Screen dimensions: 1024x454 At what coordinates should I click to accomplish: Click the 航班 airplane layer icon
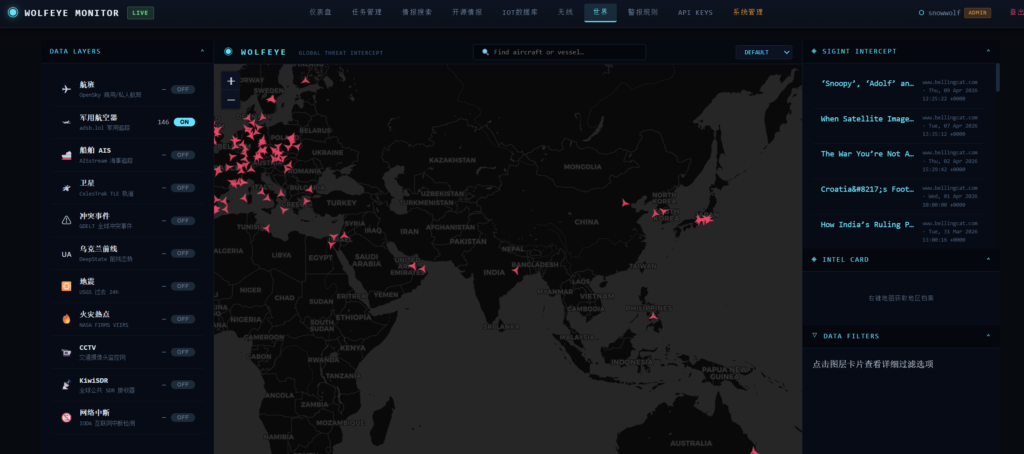click(66, 89)
